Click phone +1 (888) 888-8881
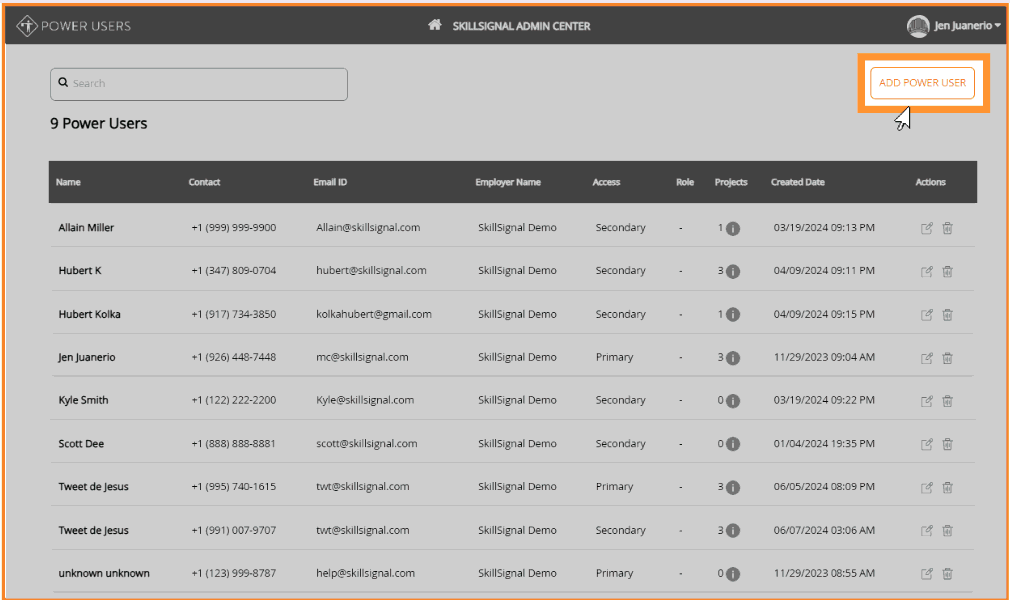Image resolution: width=1010 pixels, height=600 pixels. tap(233, 443)
